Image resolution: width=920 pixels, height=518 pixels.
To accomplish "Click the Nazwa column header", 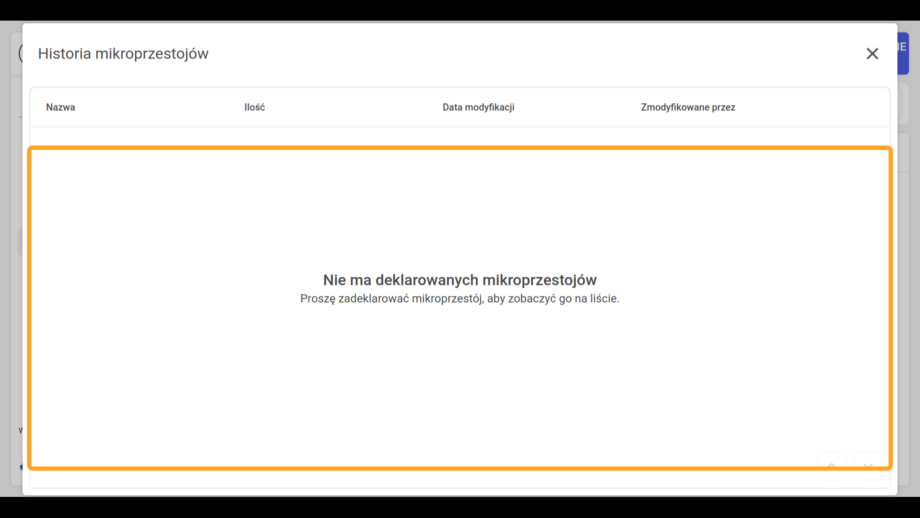I will [60, 107].
